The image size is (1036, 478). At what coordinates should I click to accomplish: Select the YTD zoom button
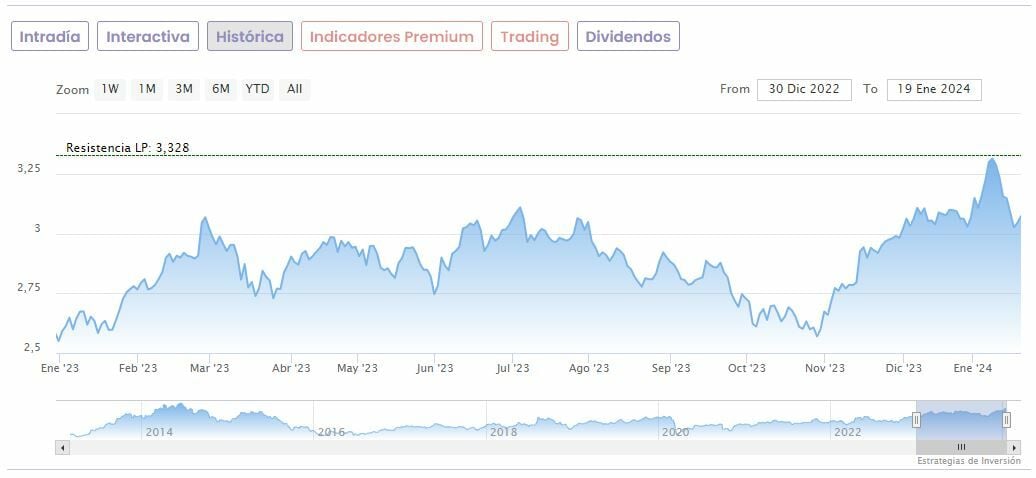click(258, 89)
